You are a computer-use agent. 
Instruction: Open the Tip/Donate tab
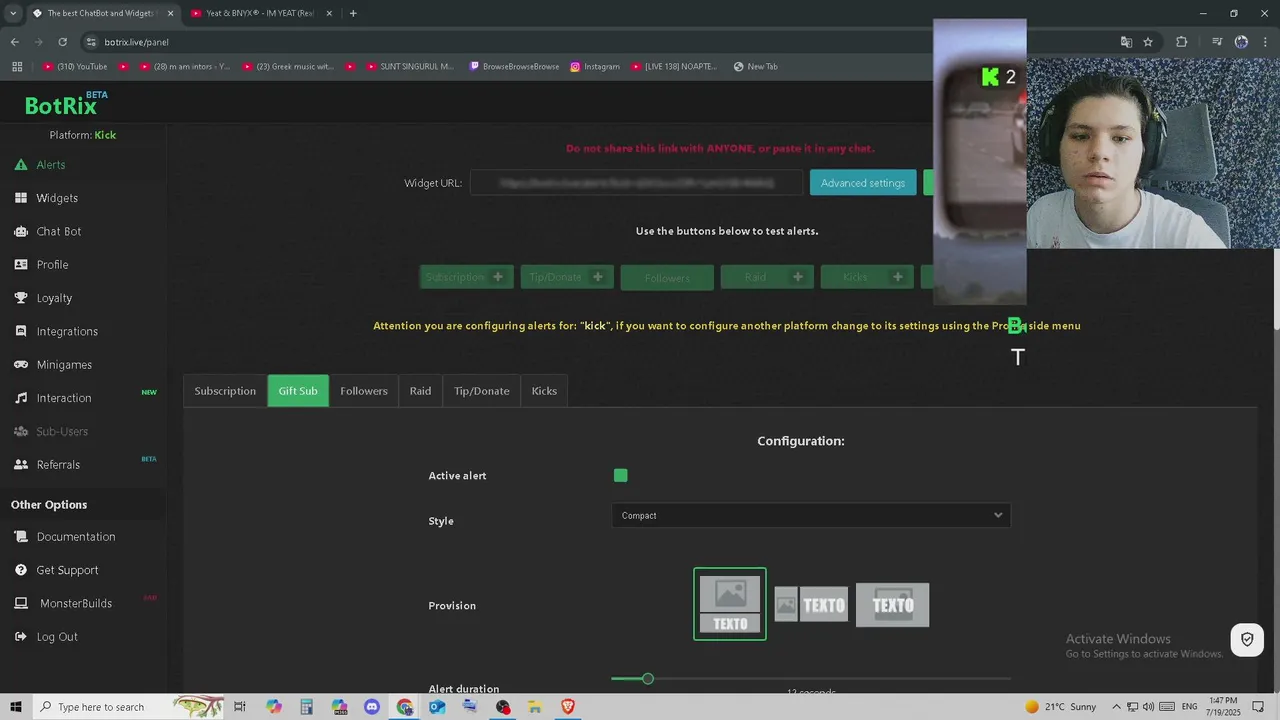point(482,391)
